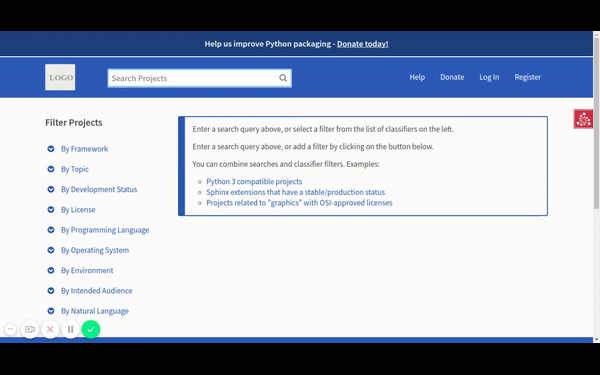Viewport: 600px width, 375px height.
Task: Click the scrollbar down arrow
Action: pos(596,339)
